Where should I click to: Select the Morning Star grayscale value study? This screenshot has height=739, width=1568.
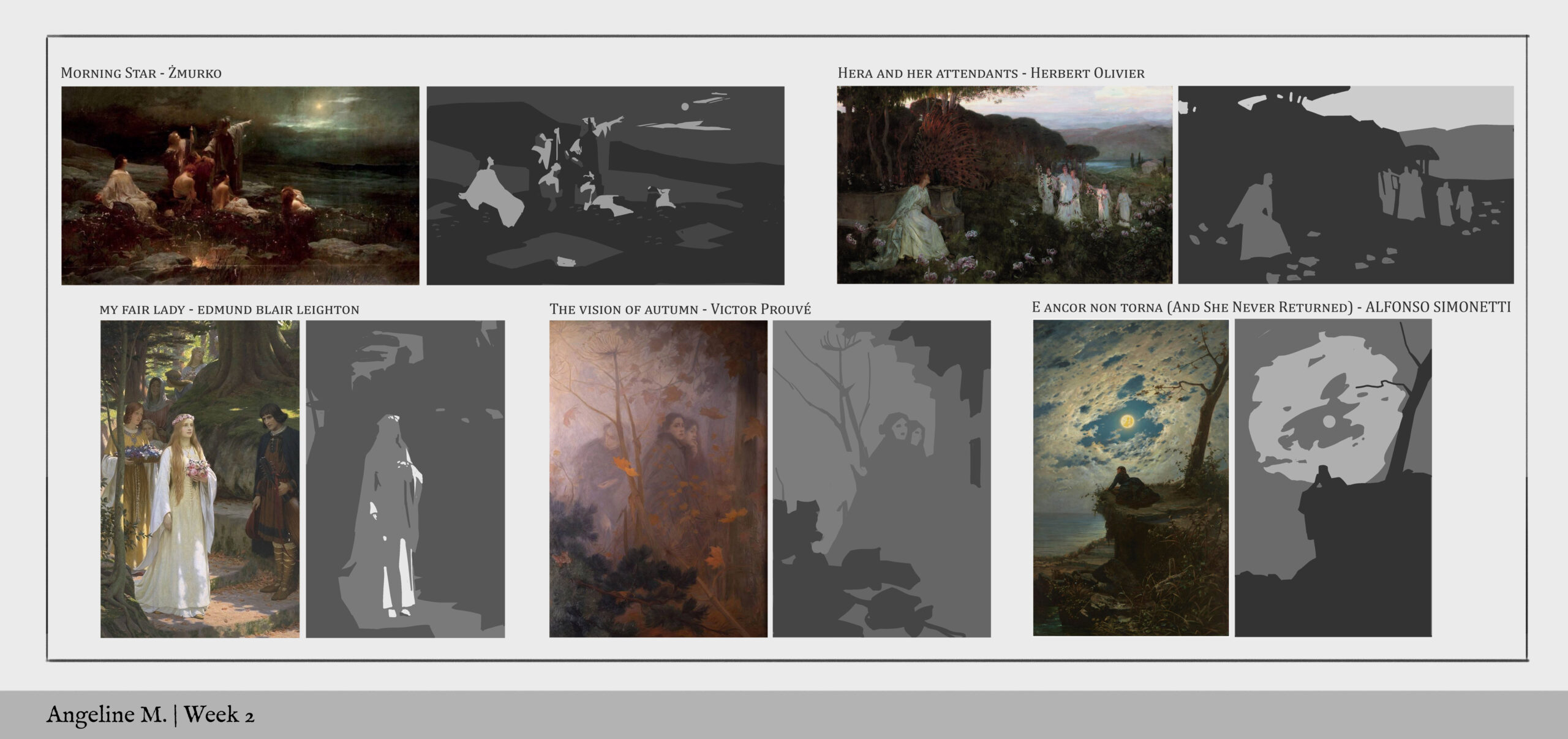[605, 186]
